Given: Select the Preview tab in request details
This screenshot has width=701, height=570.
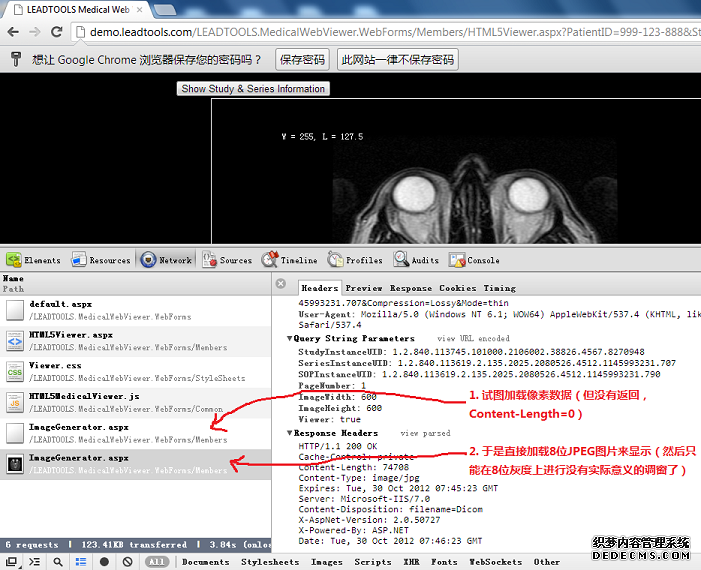Looking at the screenshot, I should point(364,287).
